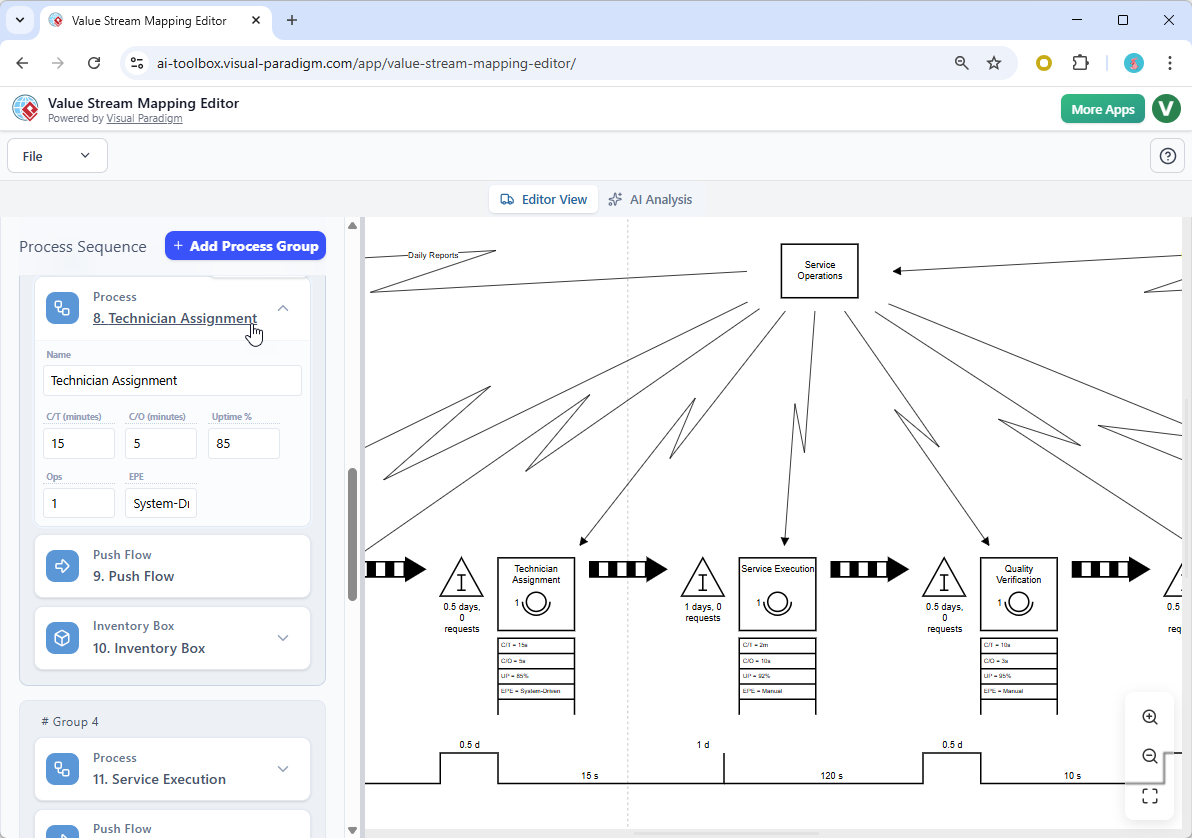The image size is (1192, 838).
Task: Click the Process icon next to Service Execution
Action: (62, 769)
